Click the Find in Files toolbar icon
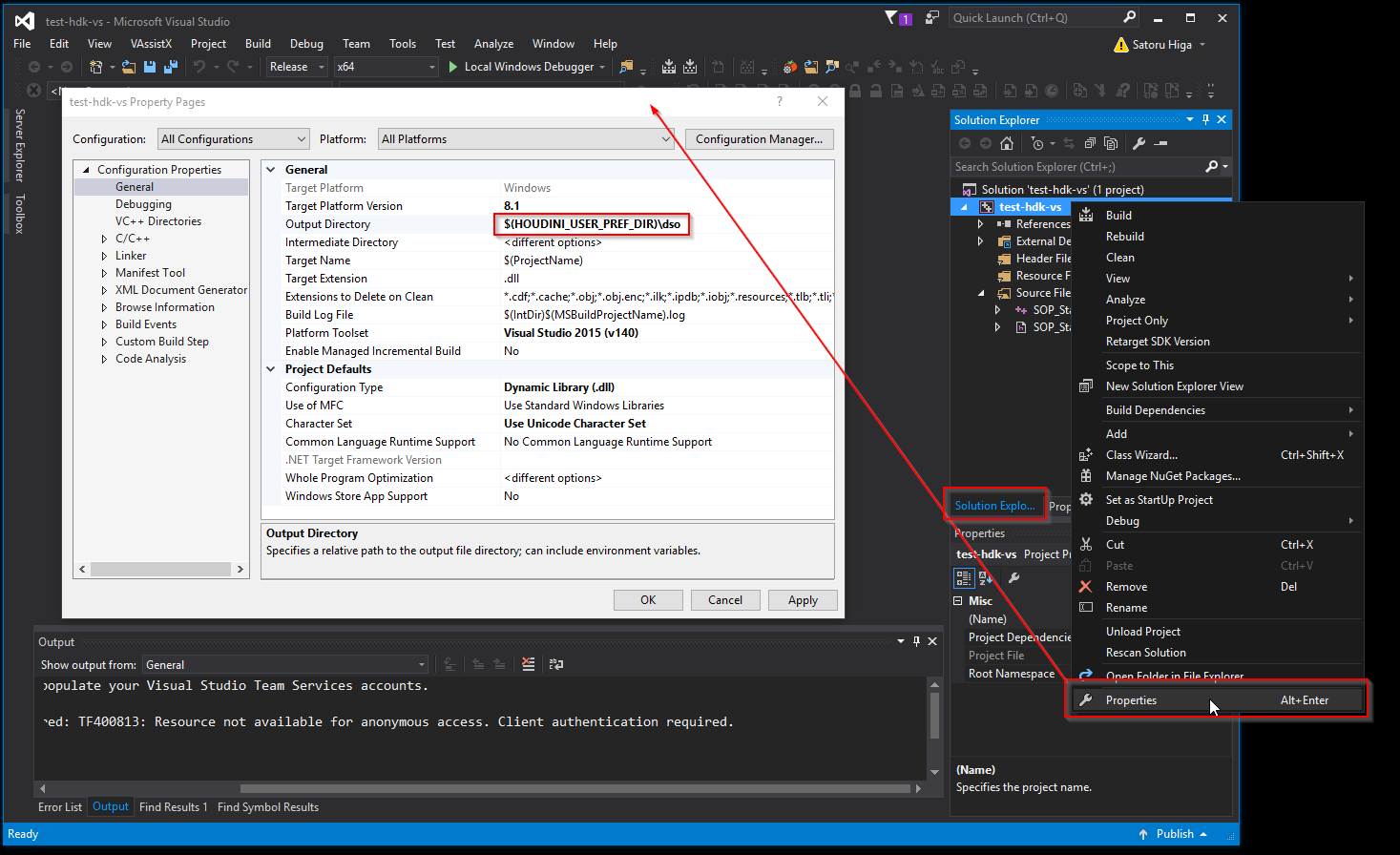The height and width of the screenshot is (855, 1400). tap(626, 67)
